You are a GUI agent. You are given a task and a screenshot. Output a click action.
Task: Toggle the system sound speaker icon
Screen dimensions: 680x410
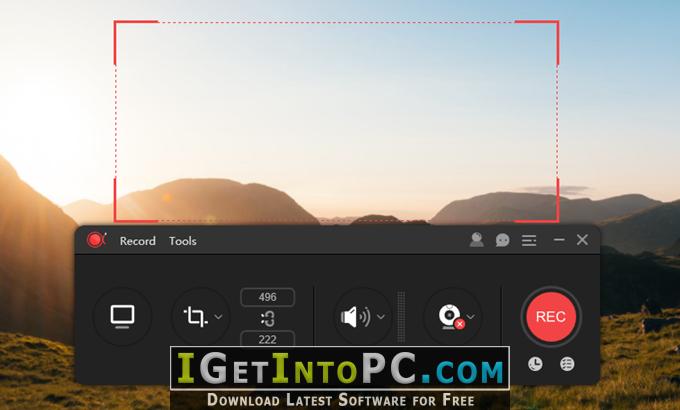pos(355,317)
